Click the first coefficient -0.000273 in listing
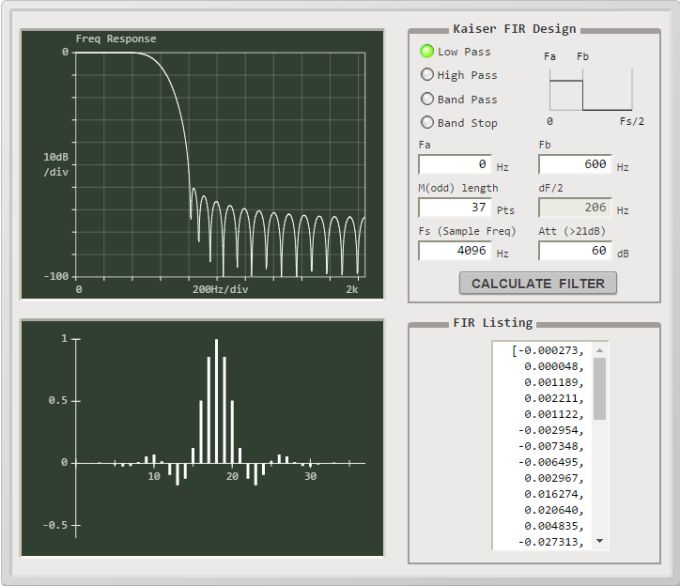The height and width of the screenshot is (586, 680). click(548, 350)
